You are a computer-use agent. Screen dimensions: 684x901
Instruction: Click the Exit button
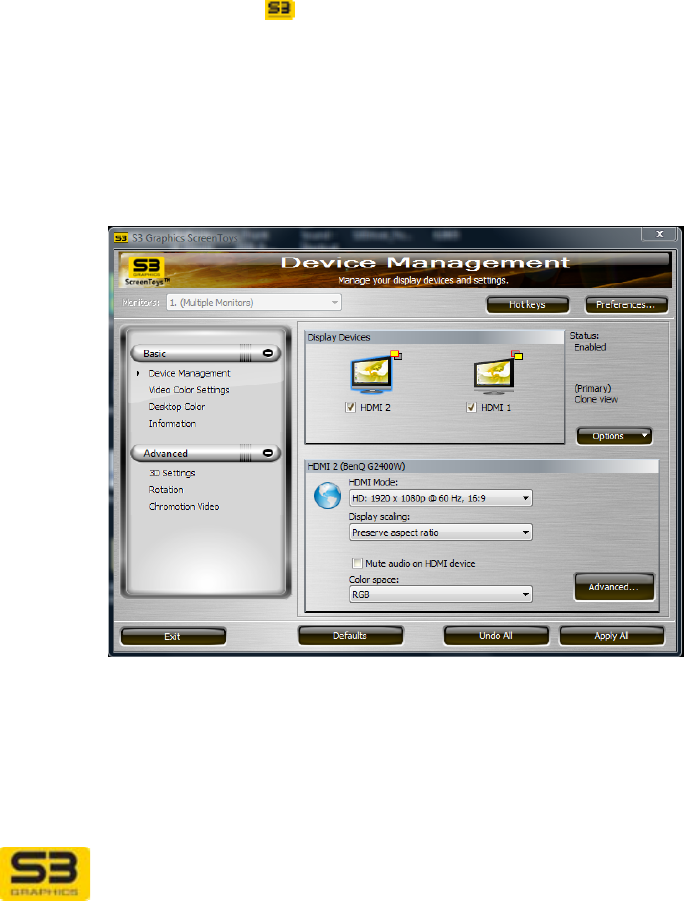172,636
